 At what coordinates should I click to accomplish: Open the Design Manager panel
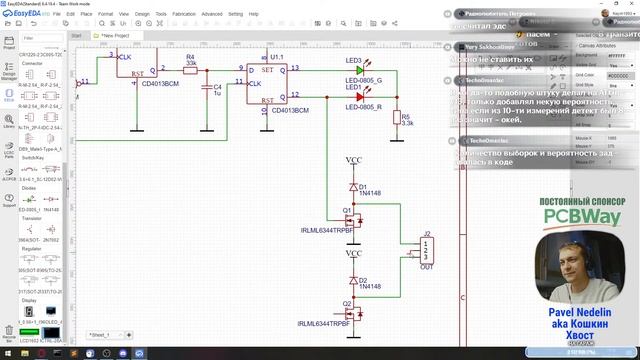point(9,71)
